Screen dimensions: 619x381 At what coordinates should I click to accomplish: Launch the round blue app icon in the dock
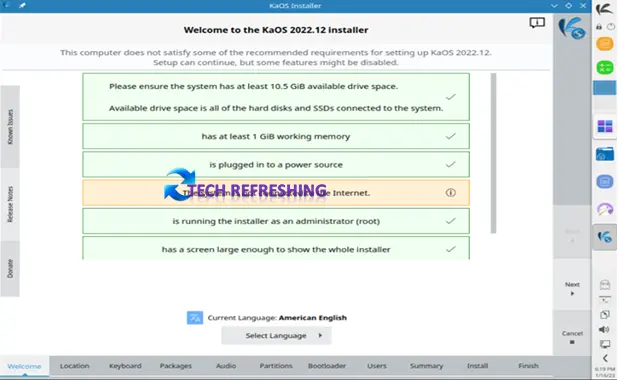coord(604,182)
